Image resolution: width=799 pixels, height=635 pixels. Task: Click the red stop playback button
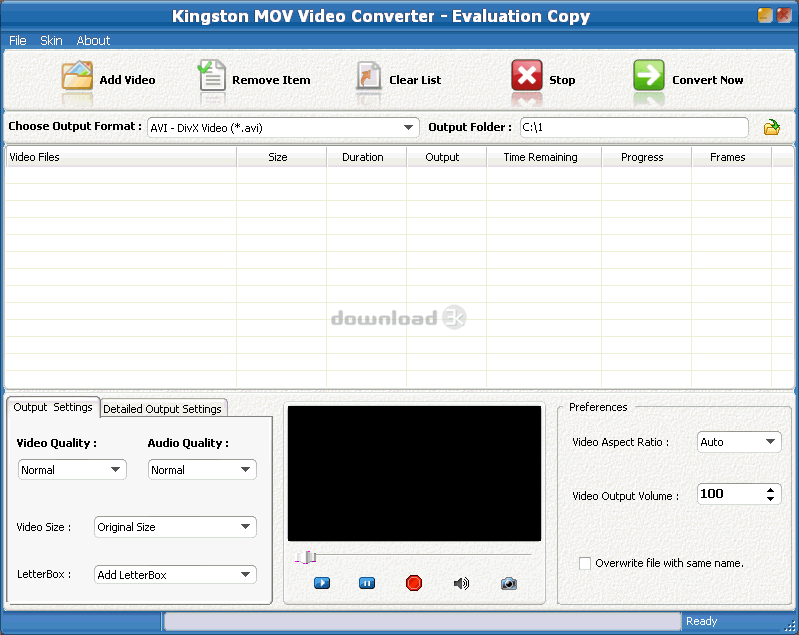pos(414,583)
